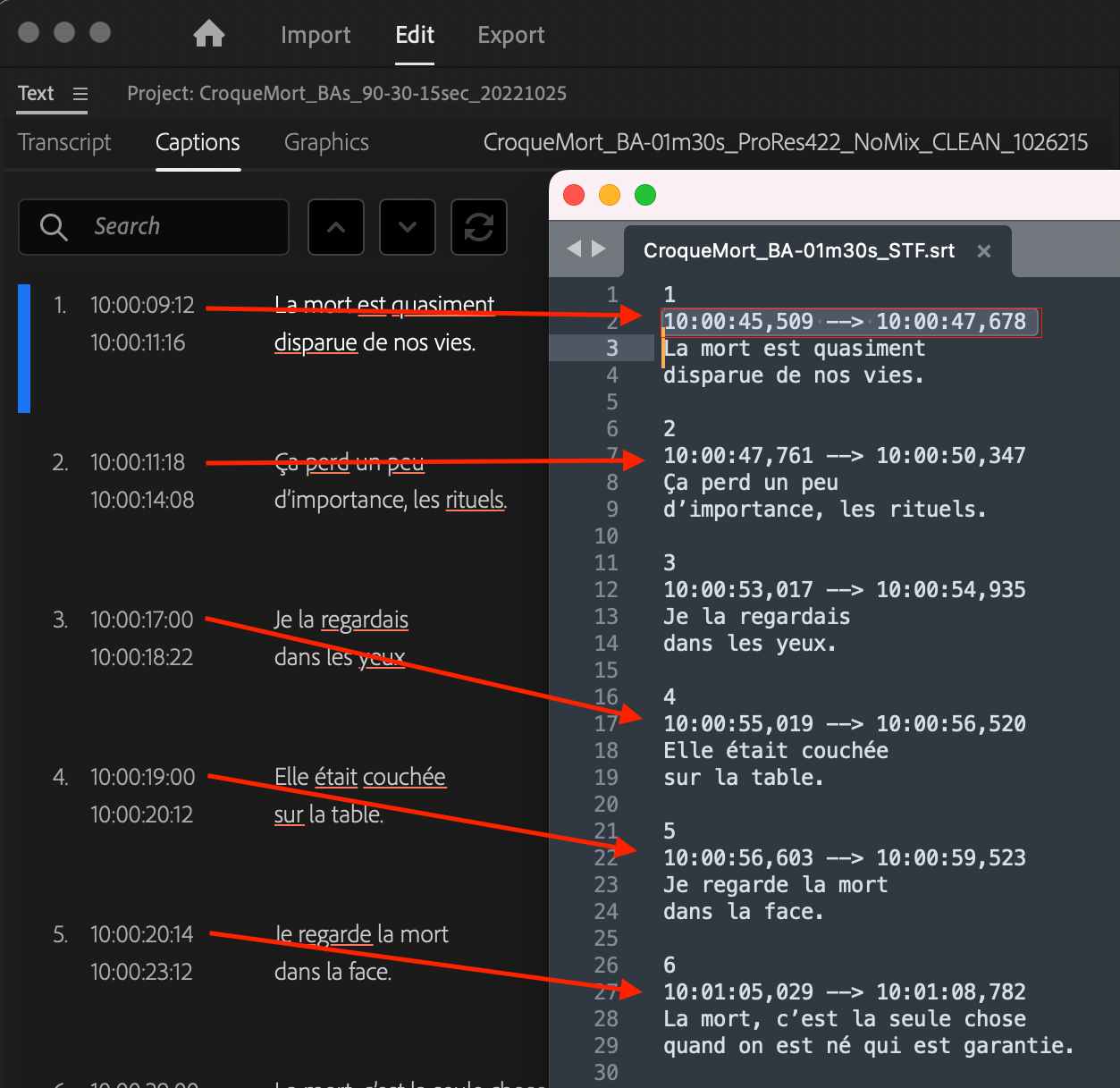Screen dimensions: 1120x1088
Task: Click the back navigation arrow in the editor
Action: [x=575, y=250]
